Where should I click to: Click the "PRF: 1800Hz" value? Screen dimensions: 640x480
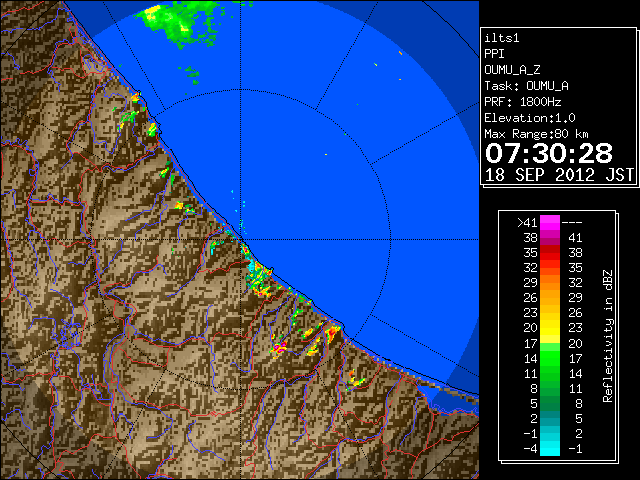[522, 102]
